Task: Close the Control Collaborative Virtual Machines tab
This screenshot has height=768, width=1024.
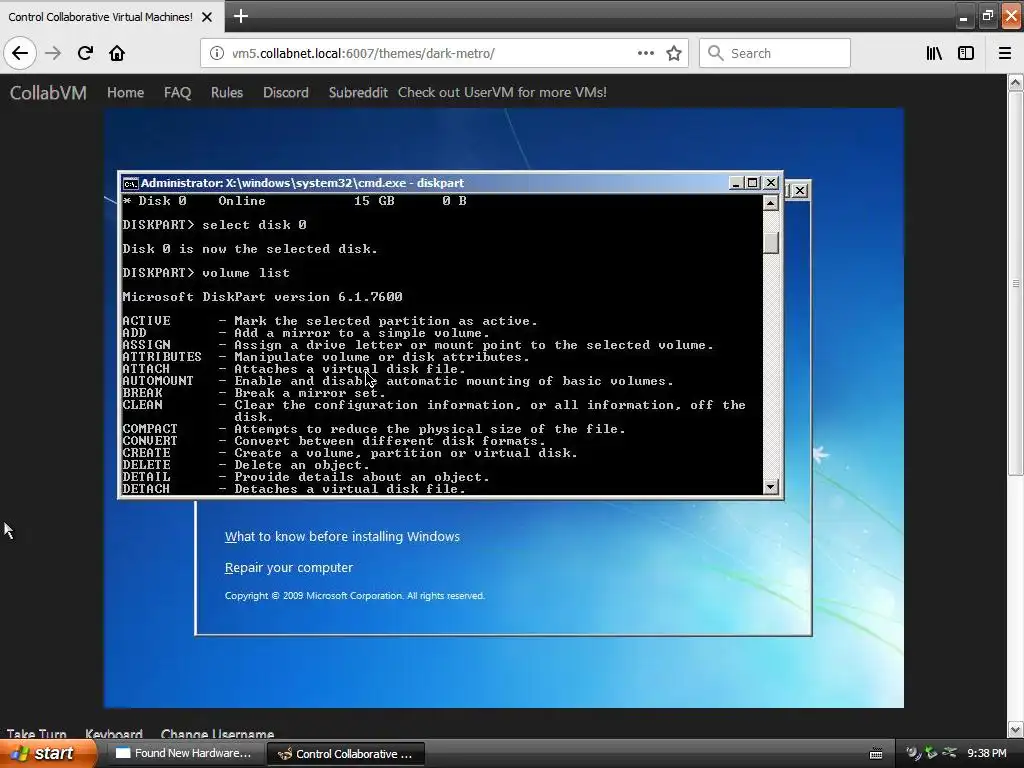Action: [x=207, y=17]
